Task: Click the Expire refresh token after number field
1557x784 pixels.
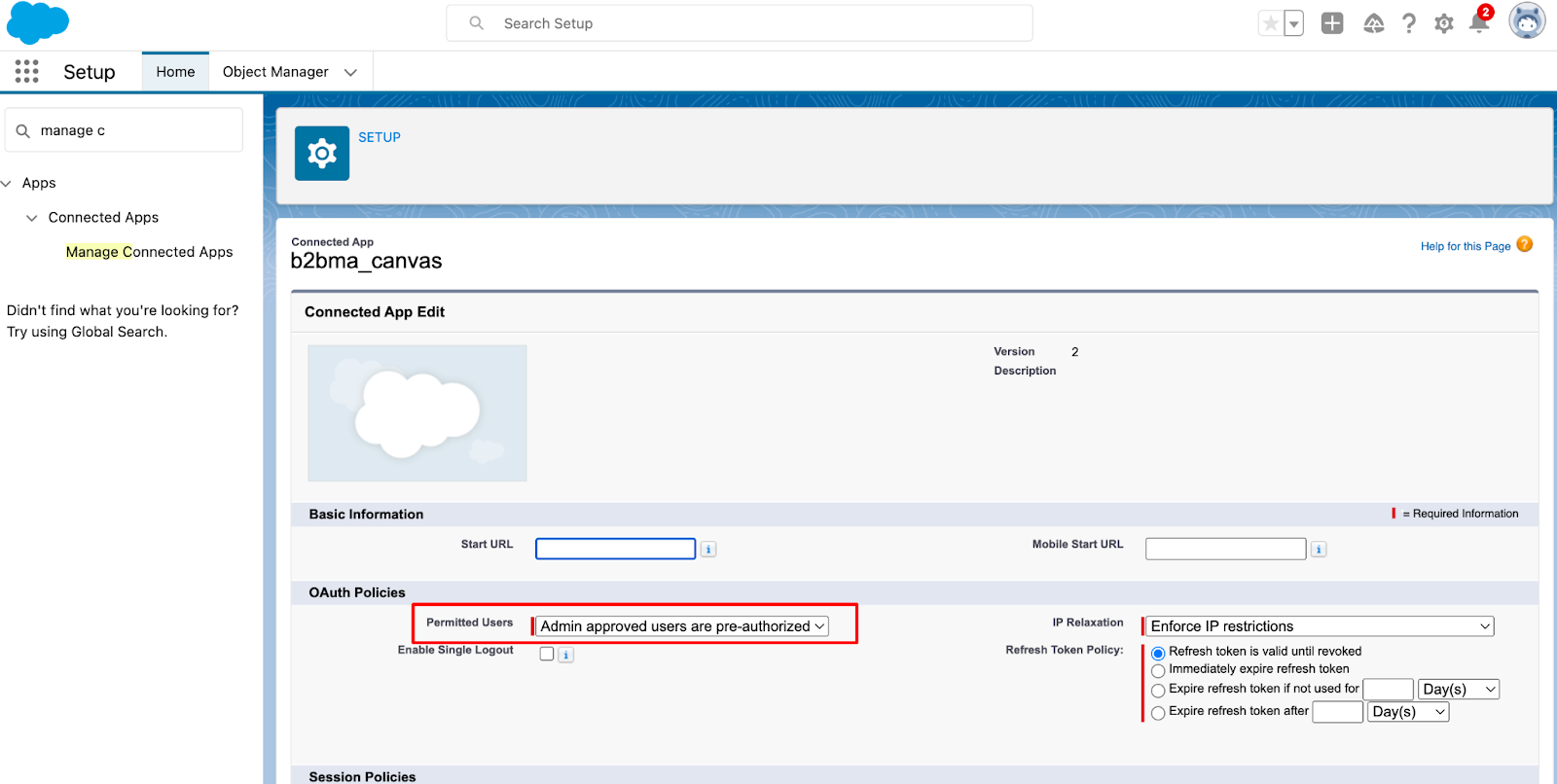Action: pos(1338,712)
